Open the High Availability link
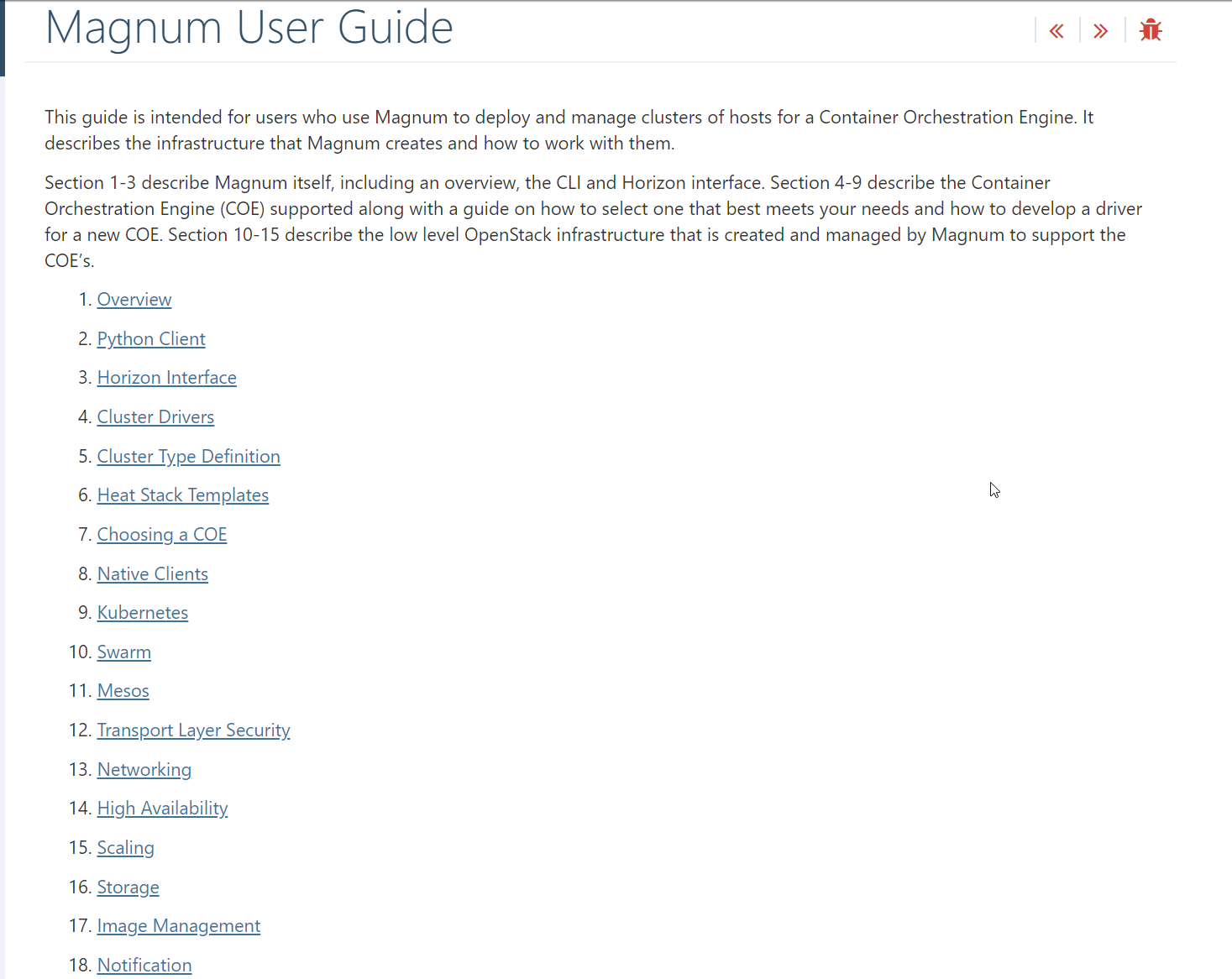 (x=163, y=809)
